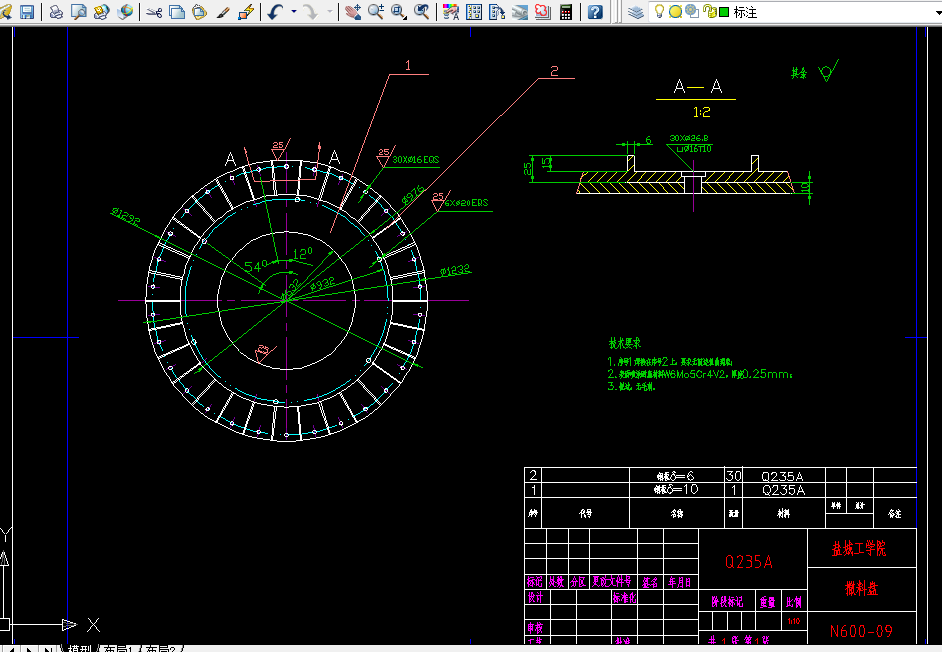Open Plot Preview with magnifier icon
Image resolution: width=942 pixels, height=652 pixels.
tap(79, 12)
